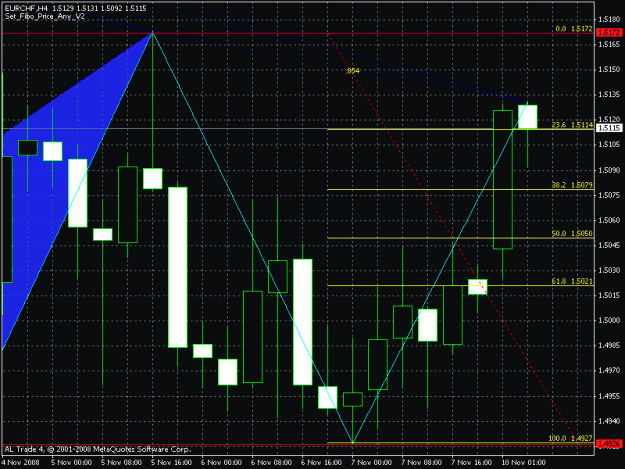Click the red 1.4926 price tag on axis

[x=609, y=443]
